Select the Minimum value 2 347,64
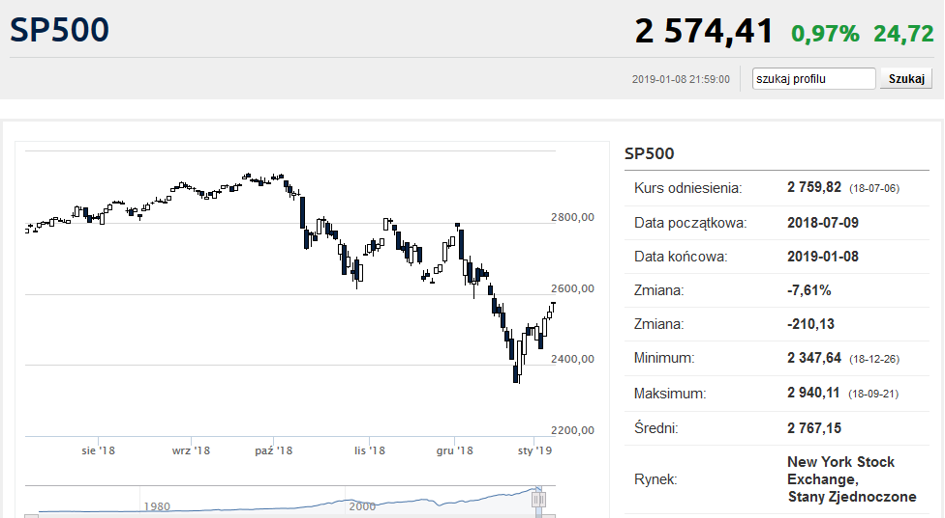The width and height of the screenshot is (945, 518). click(x=814, y=358)
